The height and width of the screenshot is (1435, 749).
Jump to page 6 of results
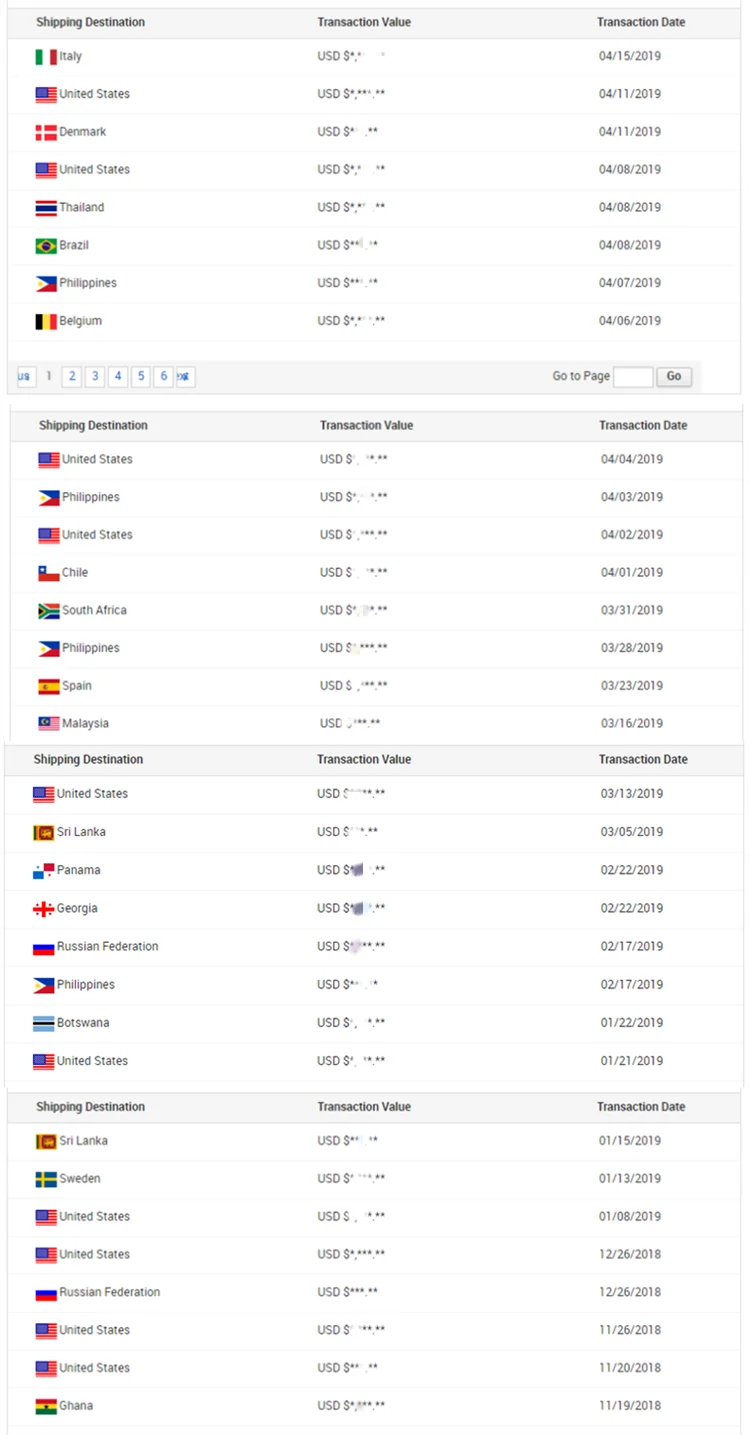pyautogui.click(x=164, y=377)
